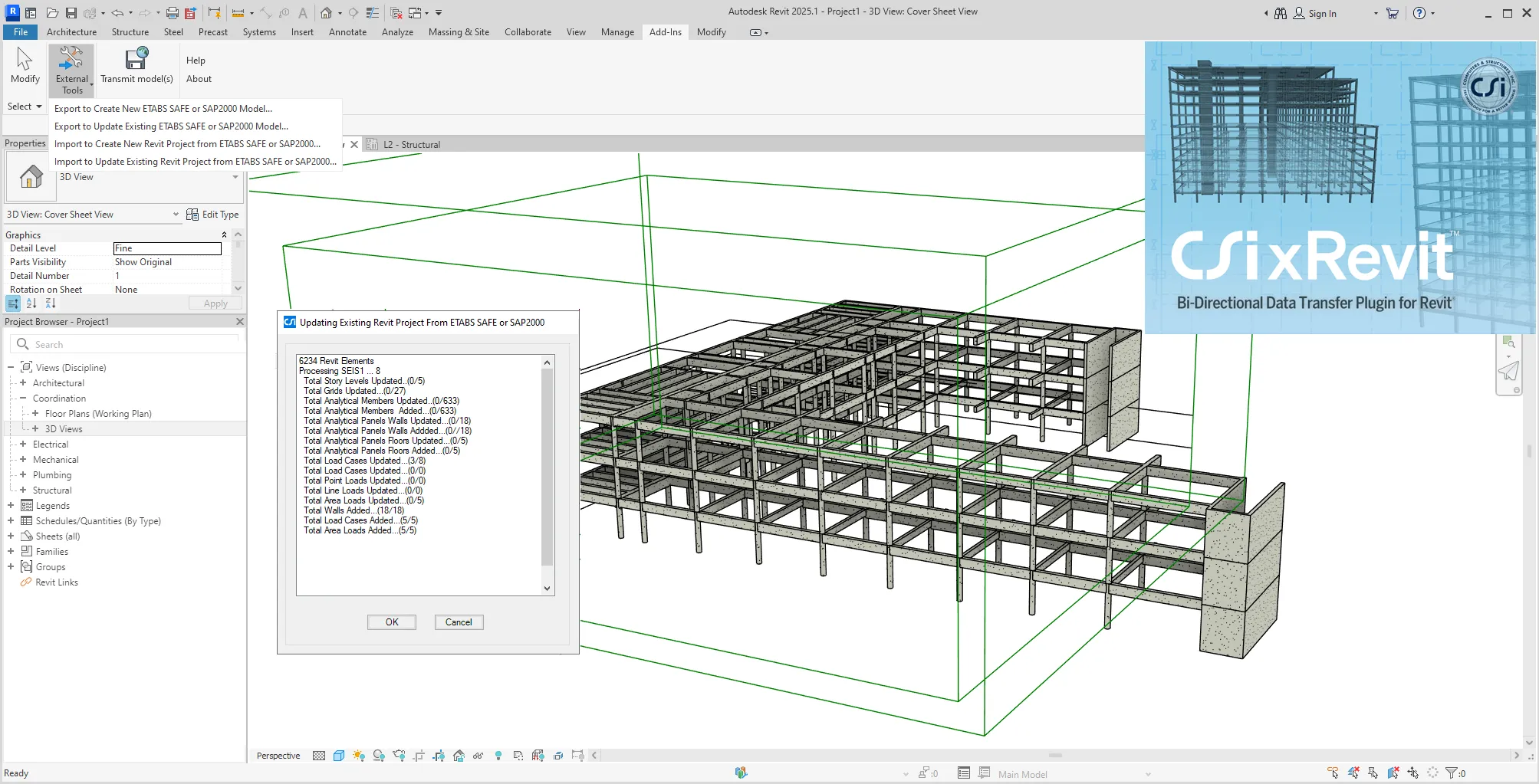The width and height of the screenshot is (1539, 784).
Task: Click the Reveal Hidden Elements lightbulb icon
Action: click(498, 756)
